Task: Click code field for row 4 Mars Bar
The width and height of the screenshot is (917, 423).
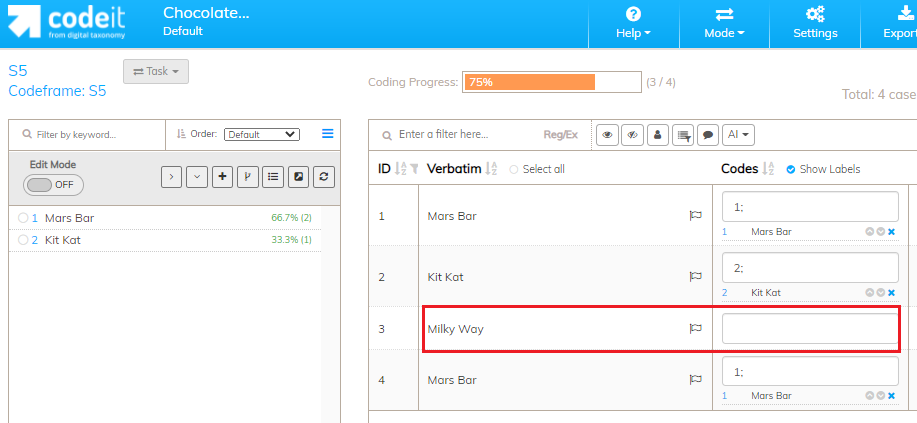Action: point(810,371)
